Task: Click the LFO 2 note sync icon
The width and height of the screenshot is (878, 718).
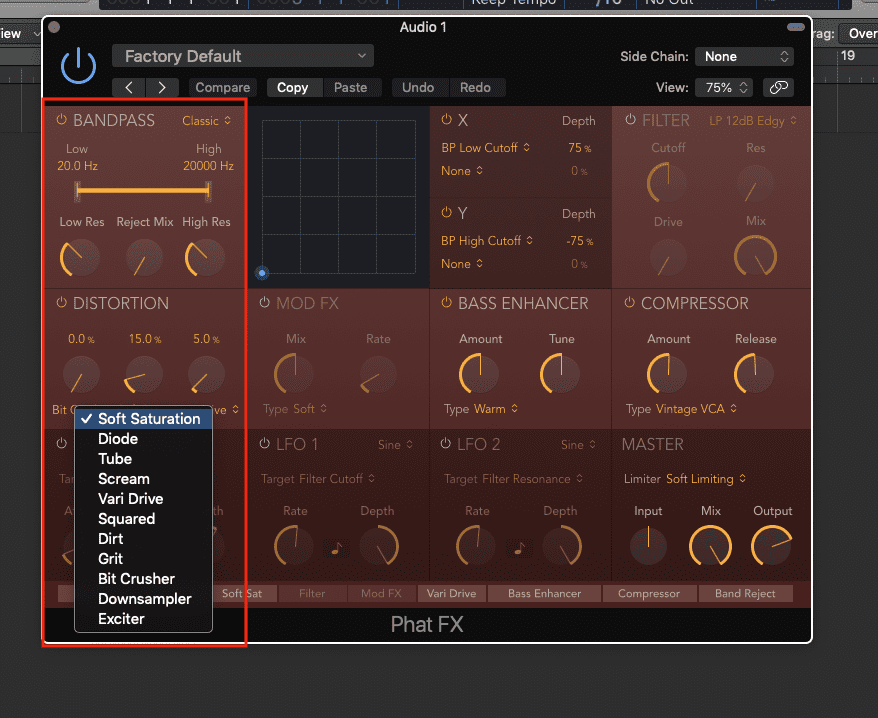Action: coord(519,547)
